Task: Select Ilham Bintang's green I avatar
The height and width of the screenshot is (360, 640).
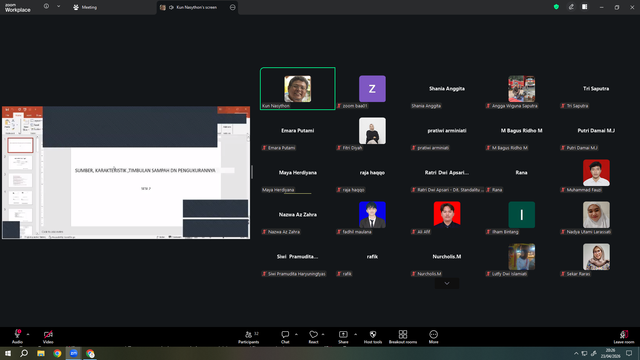Action: point(522,215)
